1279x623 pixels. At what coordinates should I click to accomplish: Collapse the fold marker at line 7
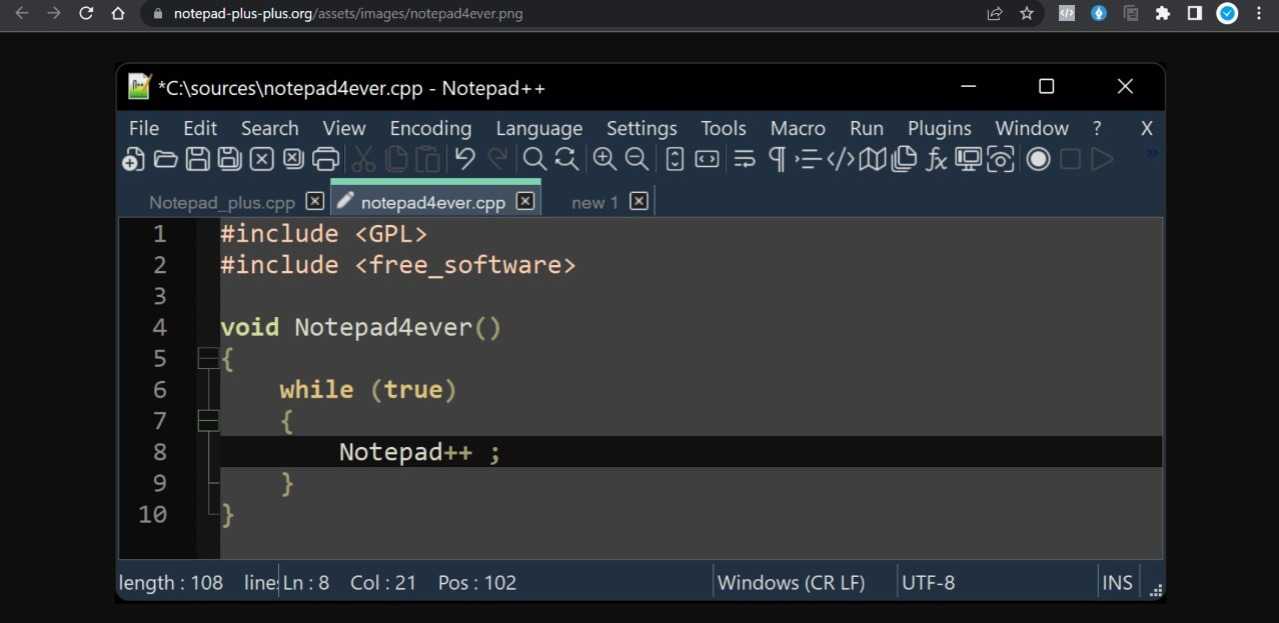tap(208, 420)
